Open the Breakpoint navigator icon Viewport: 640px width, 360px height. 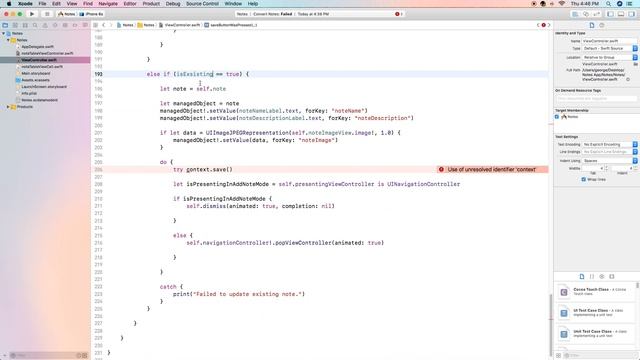(x=75, y=25)
